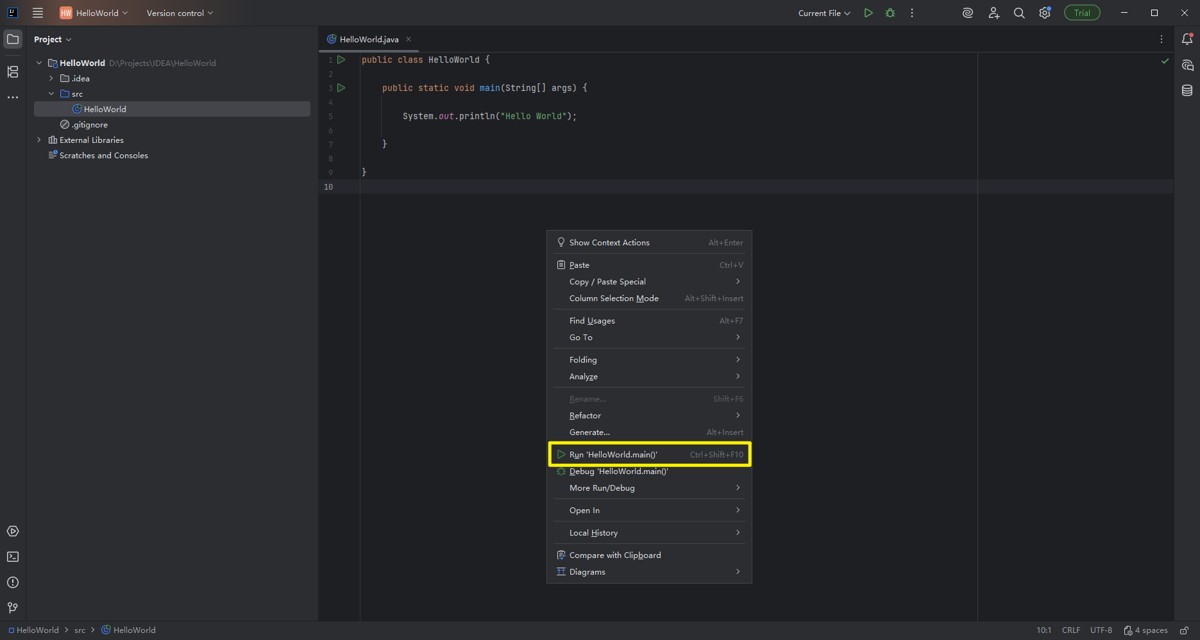
Task: Open the Git tool window icon
Action: [x=13, y=607]
